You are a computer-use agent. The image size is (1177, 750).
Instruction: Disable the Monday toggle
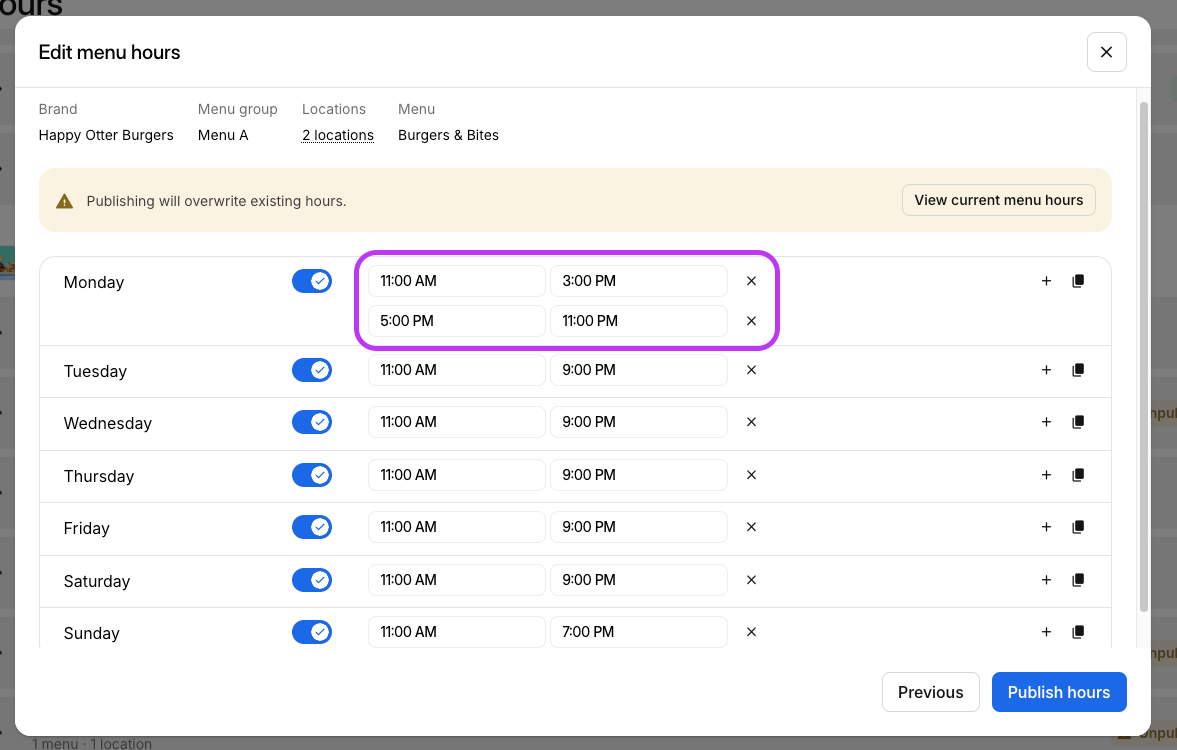click(312, 281)
